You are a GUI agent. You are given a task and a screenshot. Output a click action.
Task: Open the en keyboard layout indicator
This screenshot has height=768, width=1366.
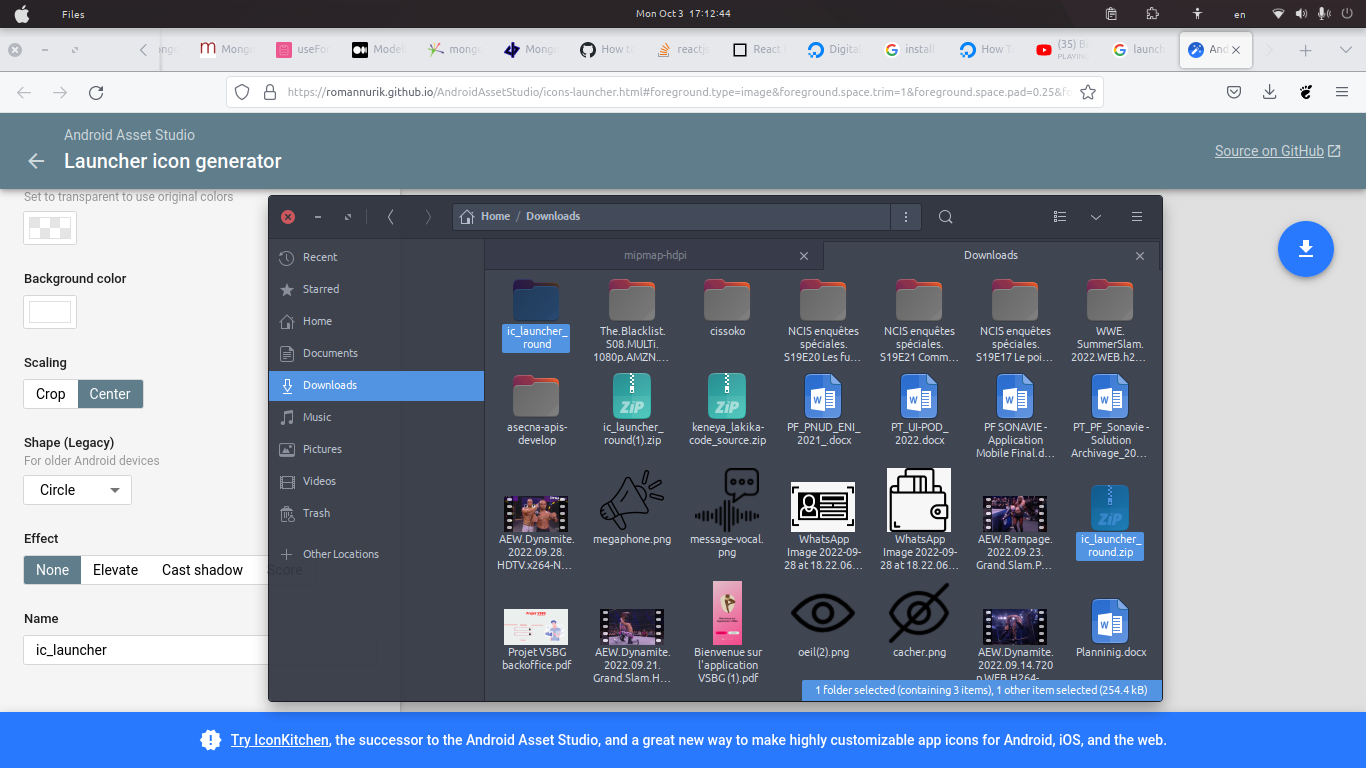click(1240, 14)
